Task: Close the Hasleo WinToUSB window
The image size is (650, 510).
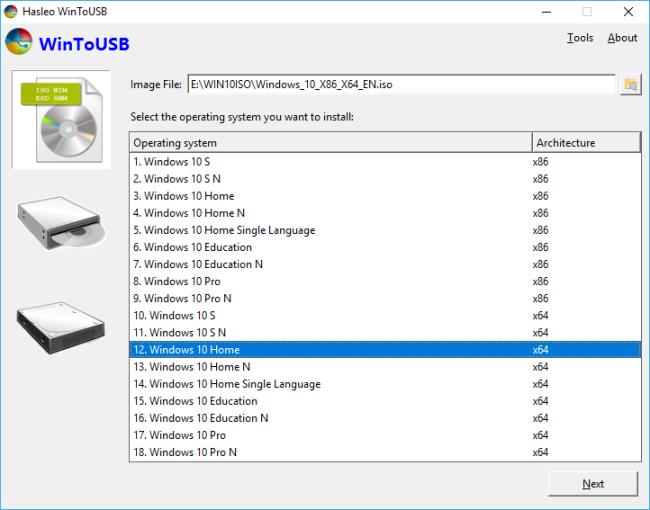Action: 626,12
